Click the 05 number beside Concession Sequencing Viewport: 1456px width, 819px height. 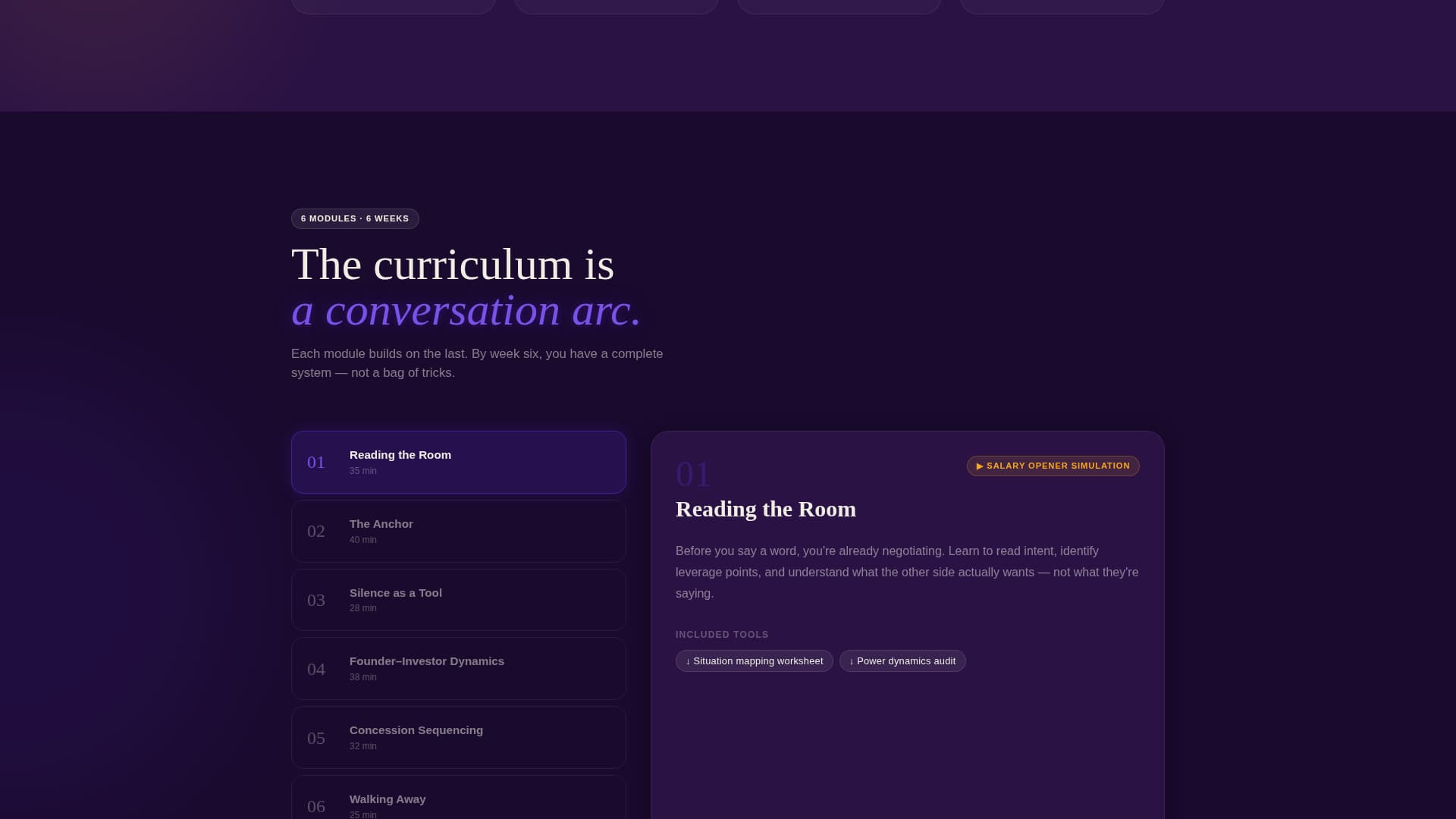click(316, 739)
